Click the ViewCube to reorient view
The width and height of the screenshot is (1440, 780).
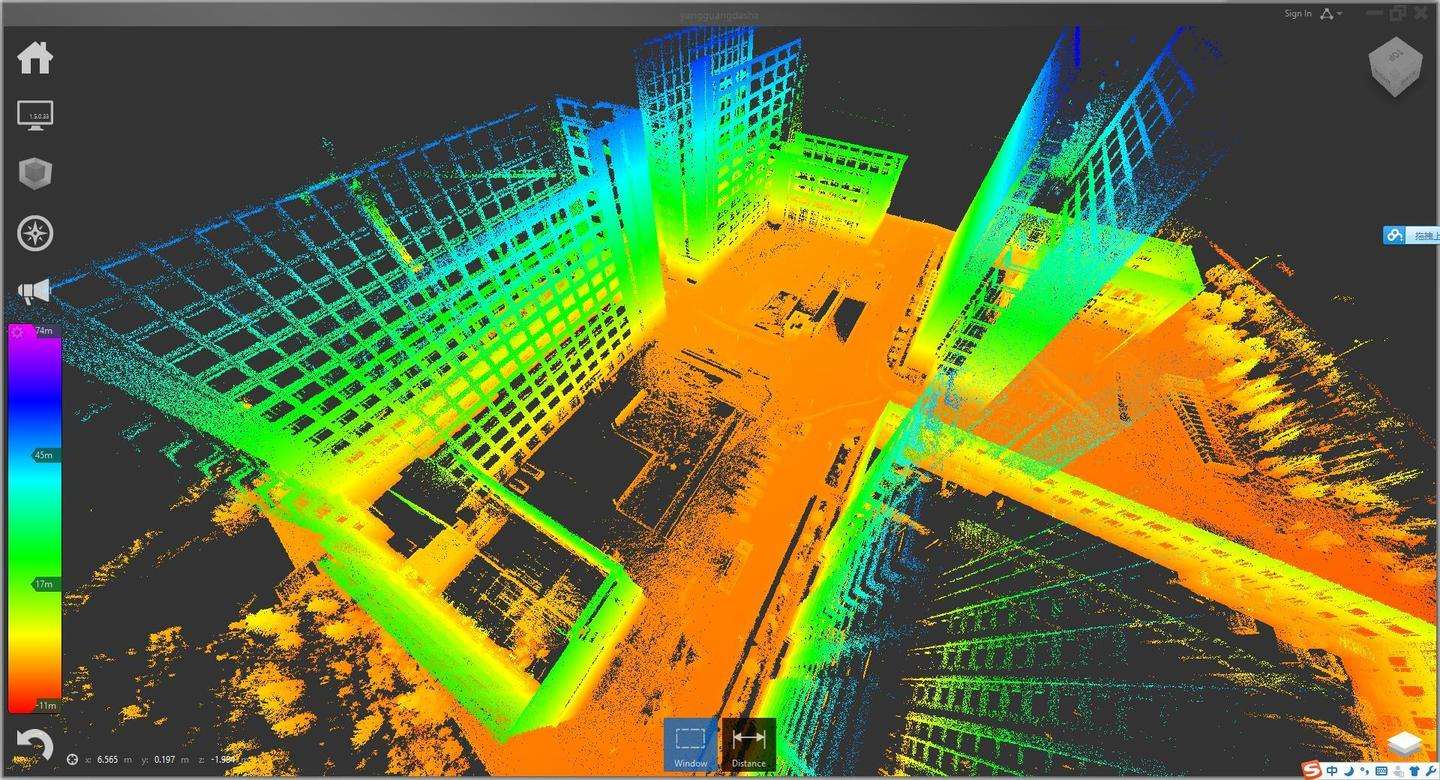1395,66
